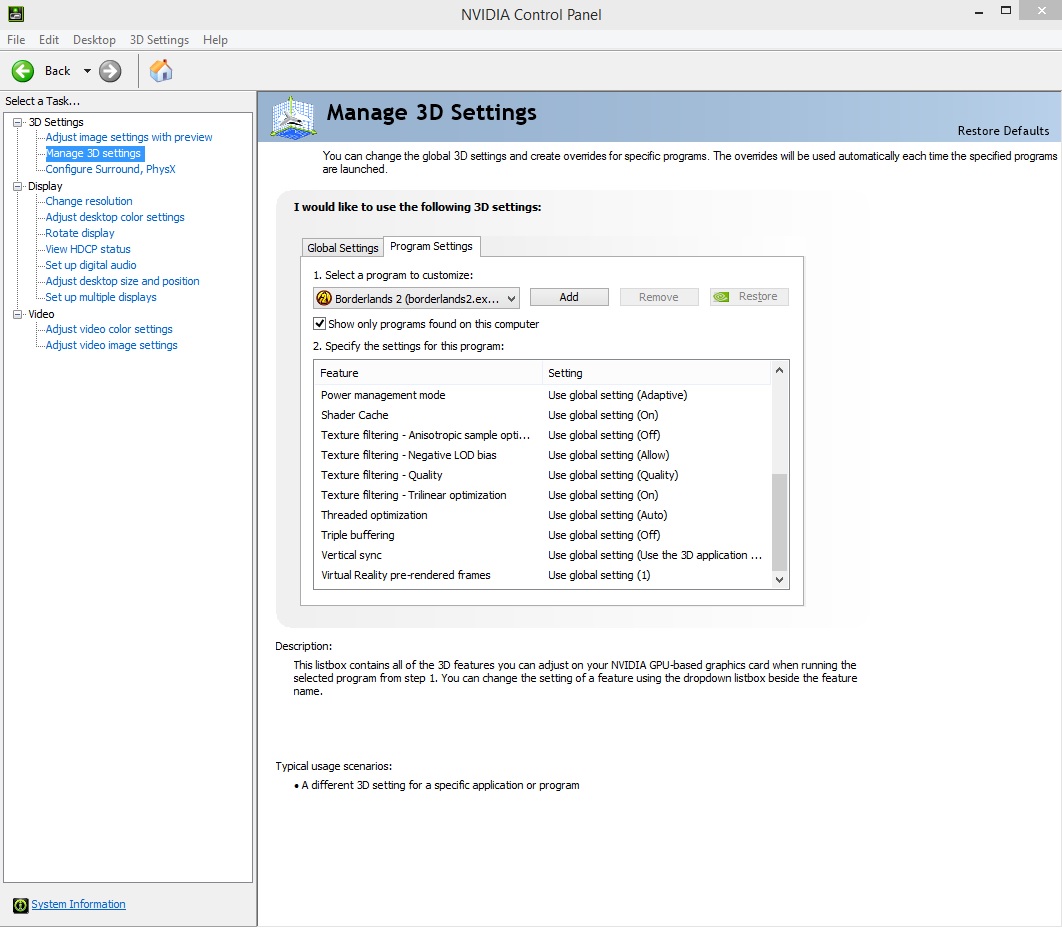Select the Program Settings tab
Screen dimensions: 1062x928
[x=431, y=247]
